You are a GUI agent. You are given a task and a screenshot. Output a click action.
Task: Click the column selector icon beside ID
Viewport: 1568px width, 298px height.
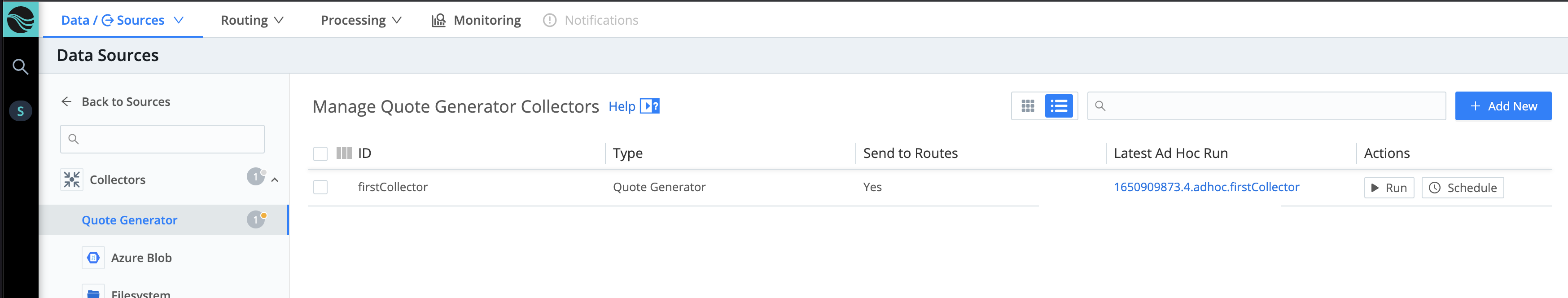coord(344,153)
